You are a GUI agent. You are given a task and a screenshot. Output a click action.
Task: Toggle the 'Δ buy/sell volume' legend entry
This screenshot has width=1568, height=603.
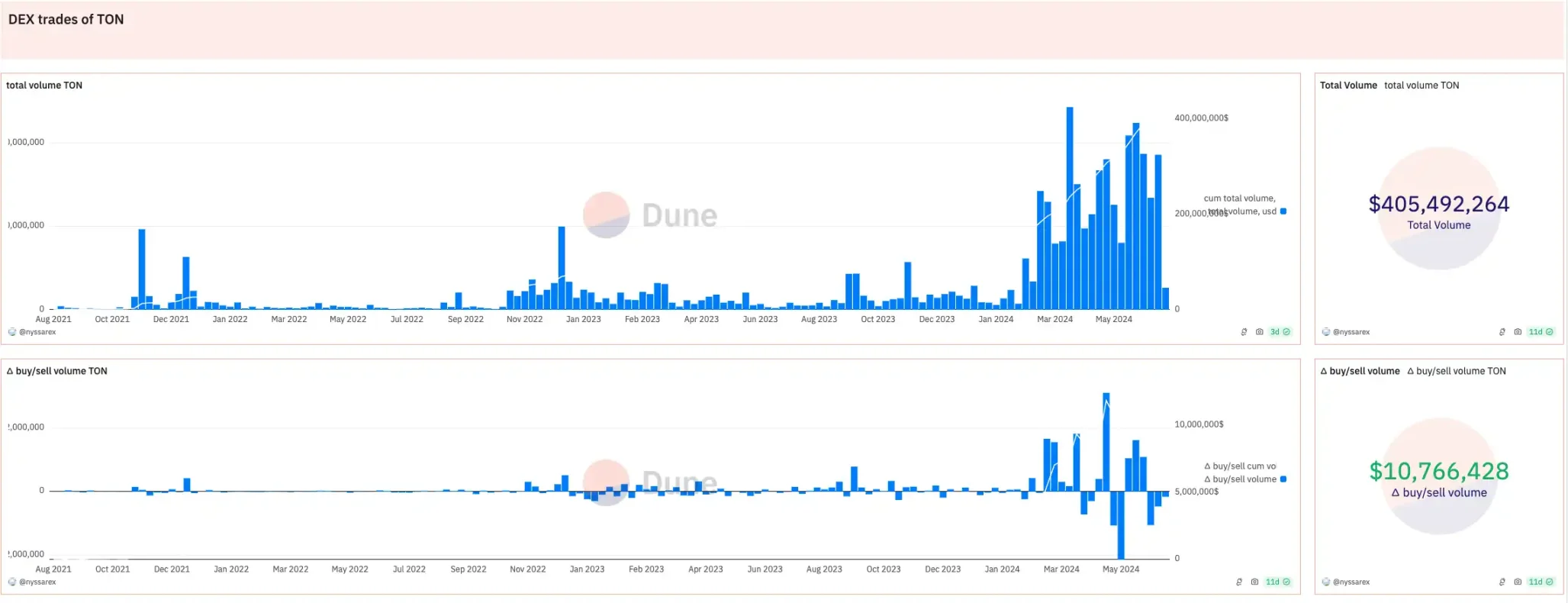[1240, 479]
